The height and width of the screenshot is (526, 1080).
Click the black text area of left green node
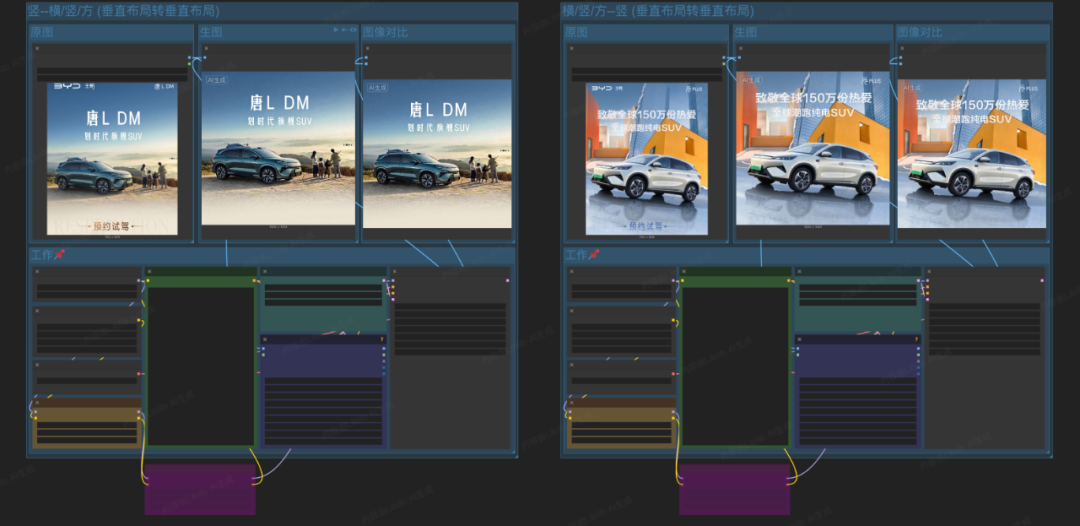201,366
